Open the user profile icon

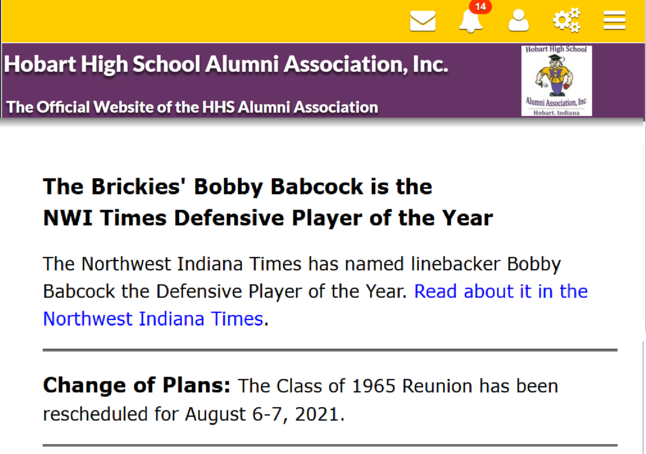[x=518, y=21]
